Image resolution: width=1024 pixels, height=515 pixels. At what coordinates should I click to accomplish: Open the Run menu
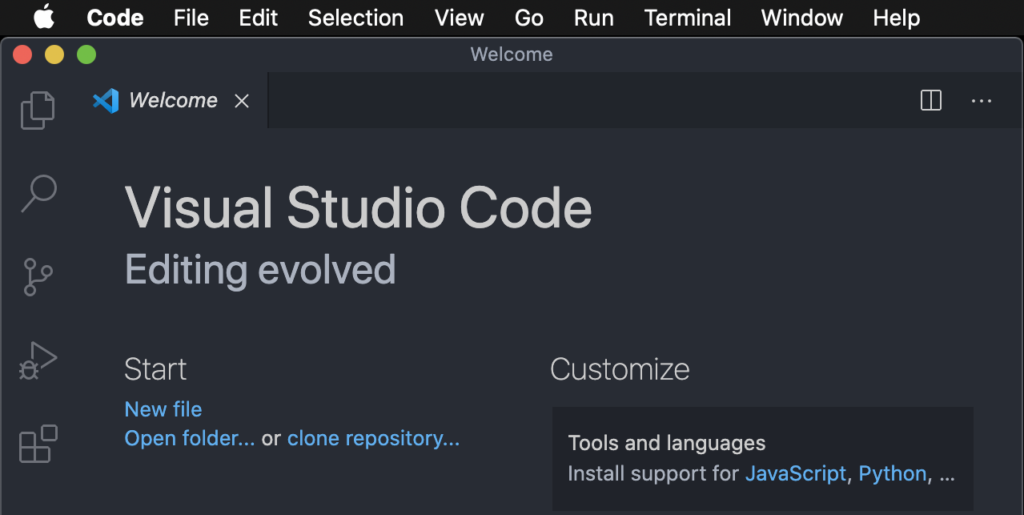point(594,18)
